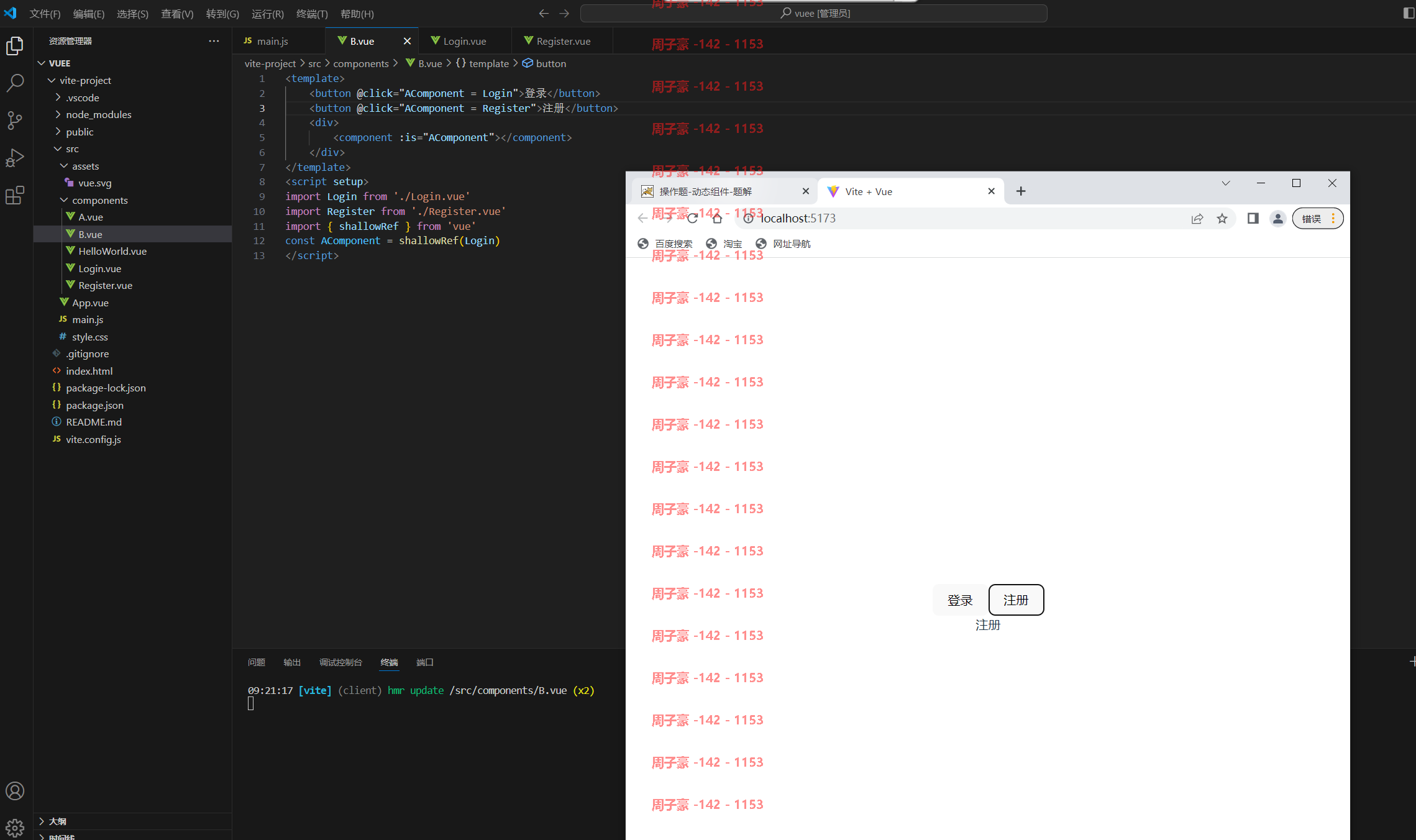Switch to the 输出 panel tab
1416x840 pixels.
click(x=292, y=662)
